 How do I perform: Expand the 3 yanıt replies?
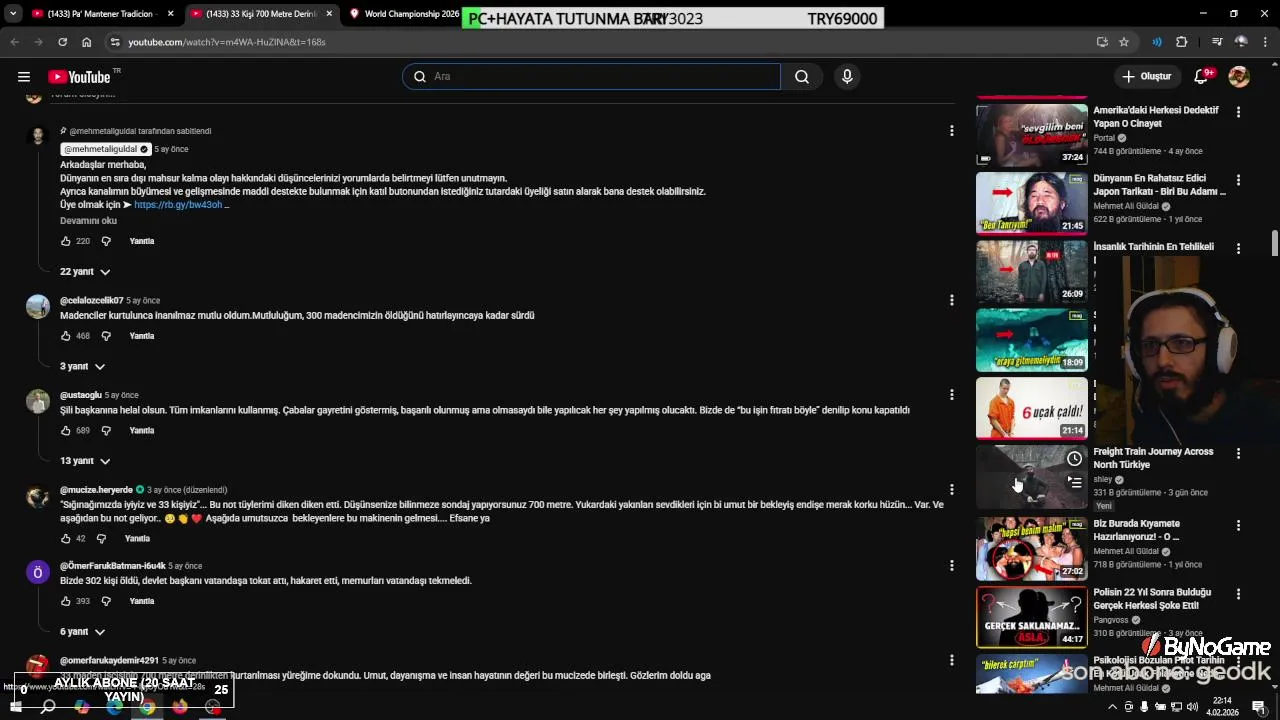tap(82, 366)
